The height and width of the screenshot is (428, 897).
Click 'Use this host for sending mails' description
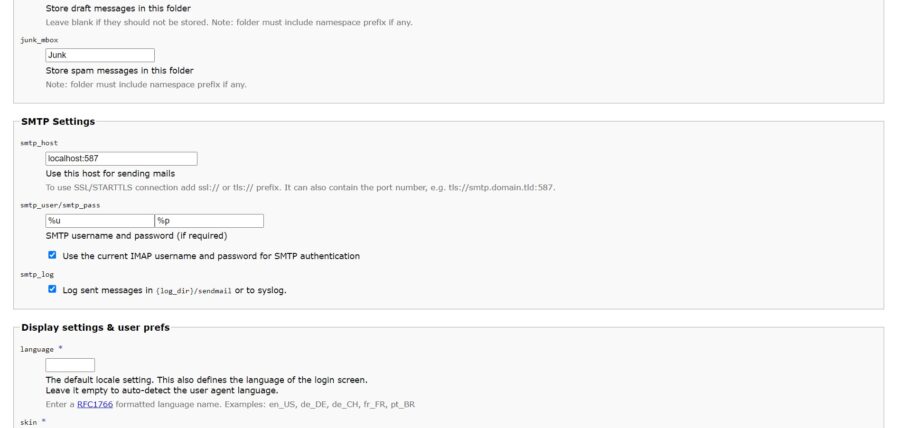(110, 173)
